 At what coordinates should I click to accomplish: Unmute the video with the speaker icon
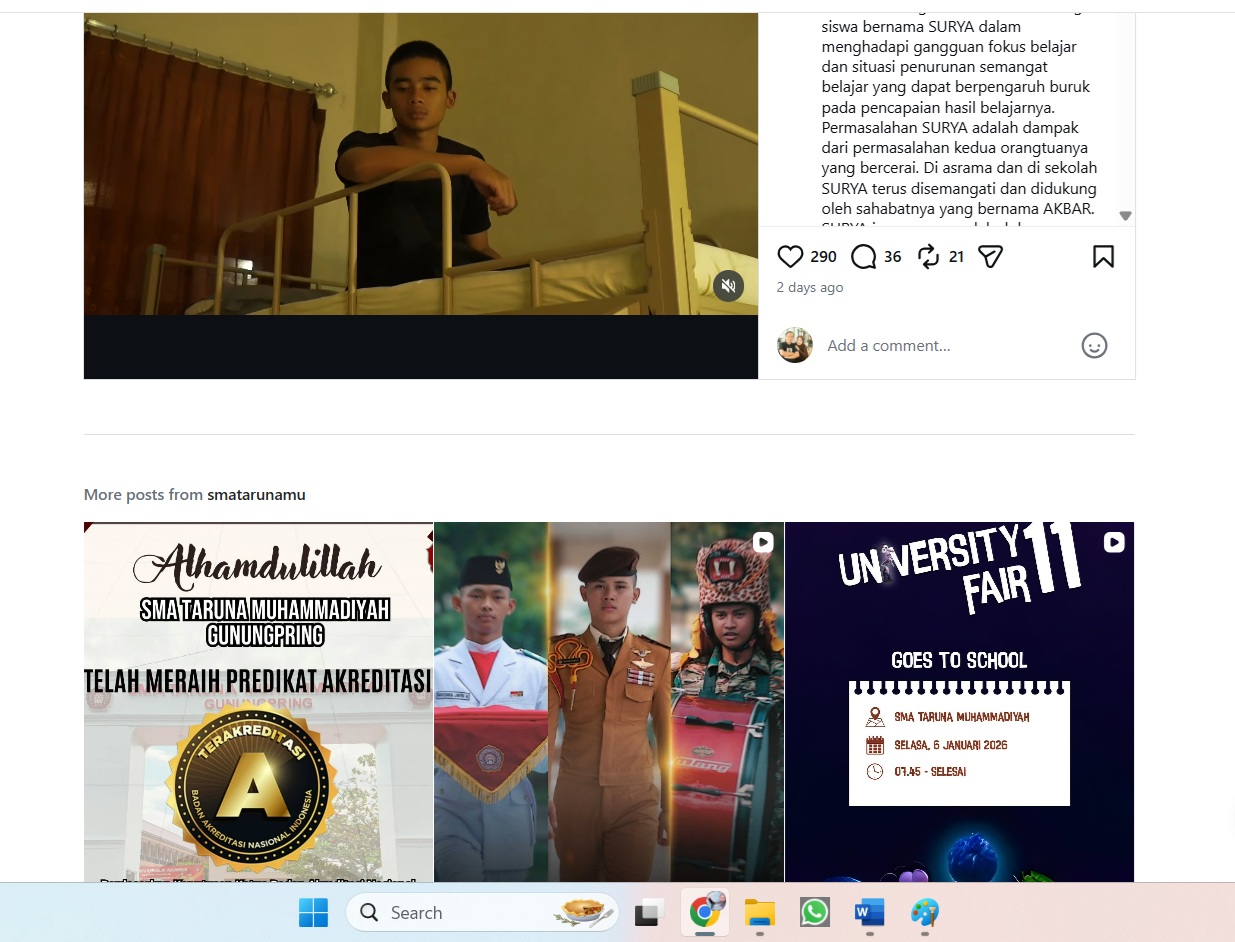click(728, 286)
